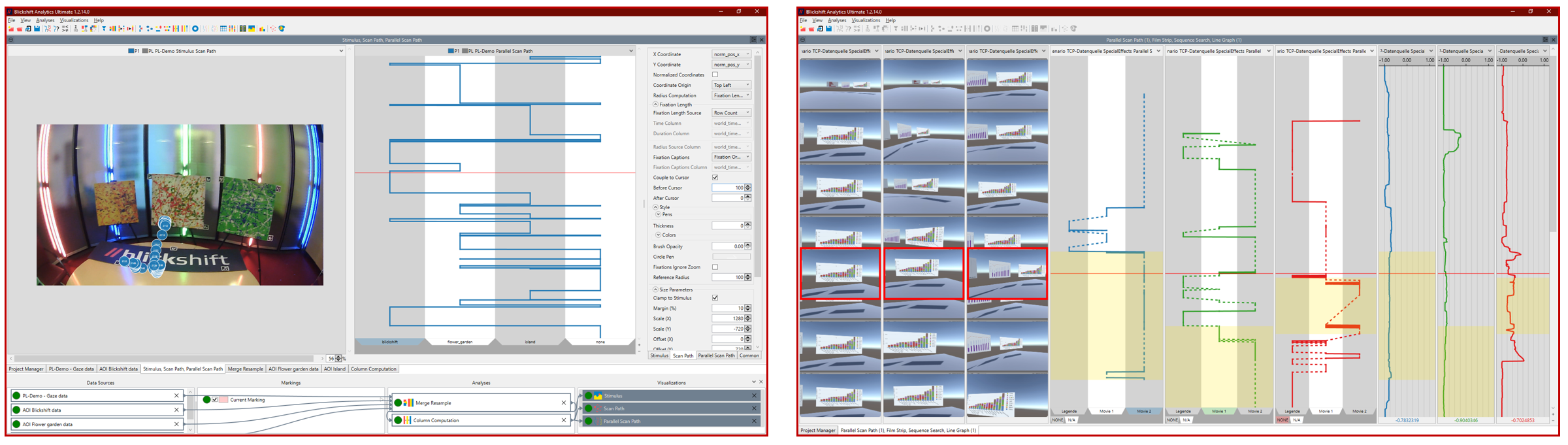
Task: Click the Scale (X) value field showing 1280
Action: tap(728, 318)
